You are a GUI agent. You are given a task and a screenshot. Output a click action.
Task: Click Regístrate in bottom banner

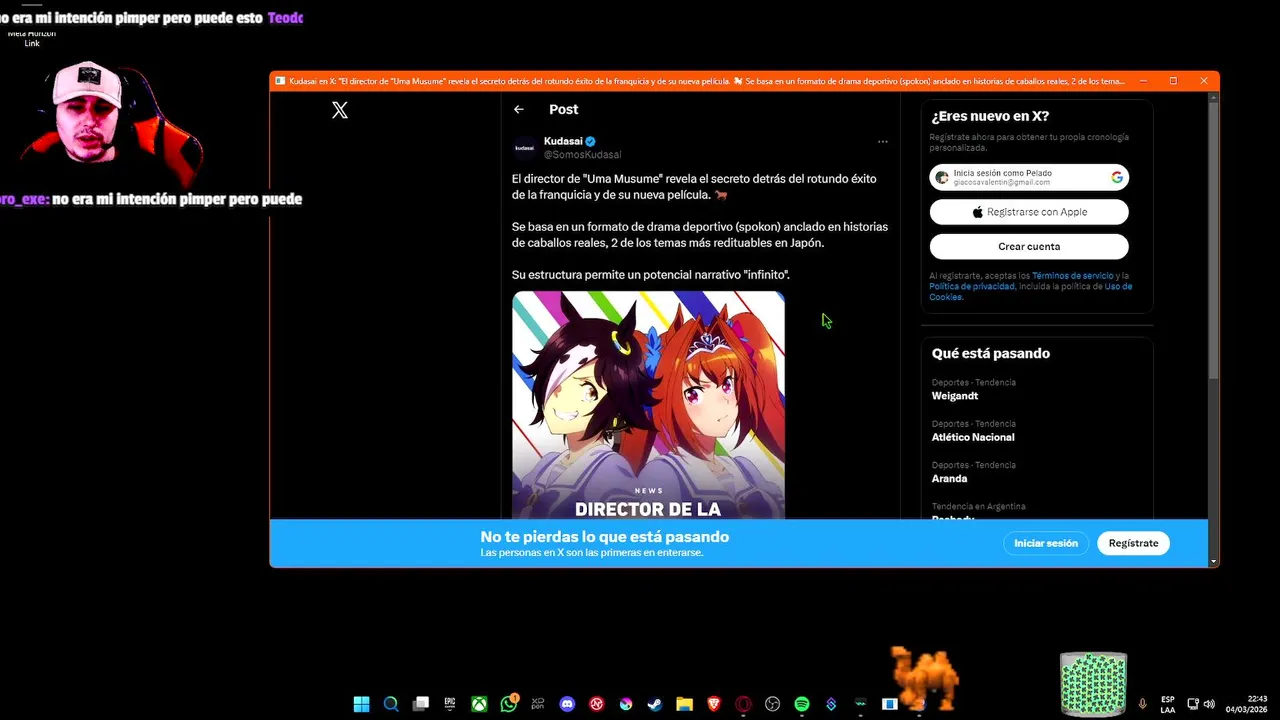coord(1133,543)
